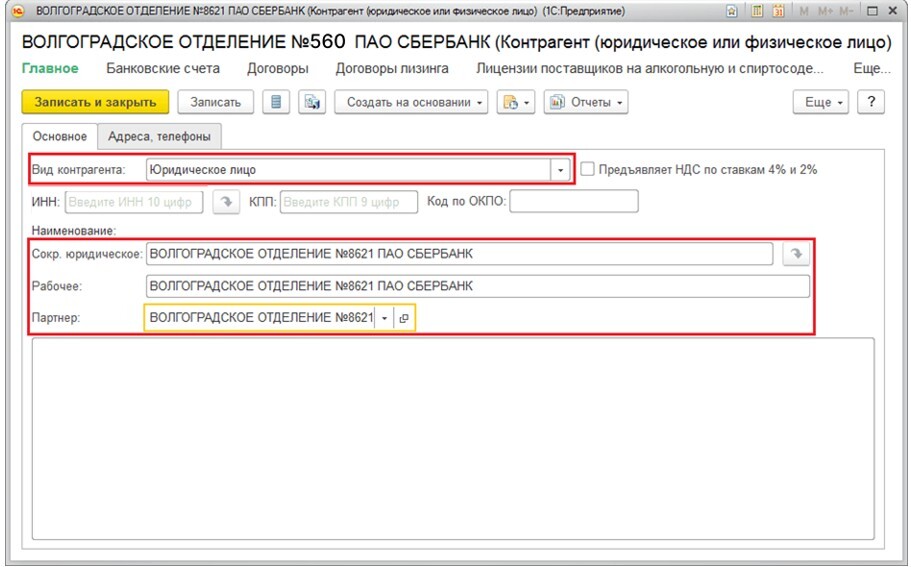
Task: Focus the Код по ОКПО field
Action: pyautogui.click(x=574, y=201)
